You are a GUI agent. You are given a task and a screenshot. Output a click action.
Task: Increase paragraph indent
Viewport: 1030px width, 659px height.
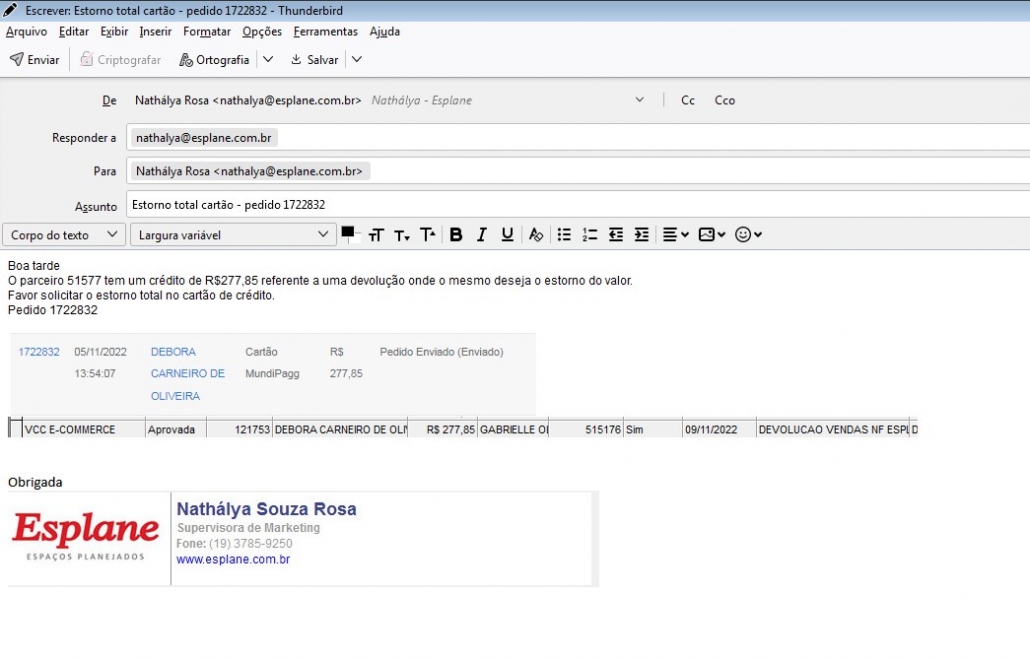tap(642, 235)
